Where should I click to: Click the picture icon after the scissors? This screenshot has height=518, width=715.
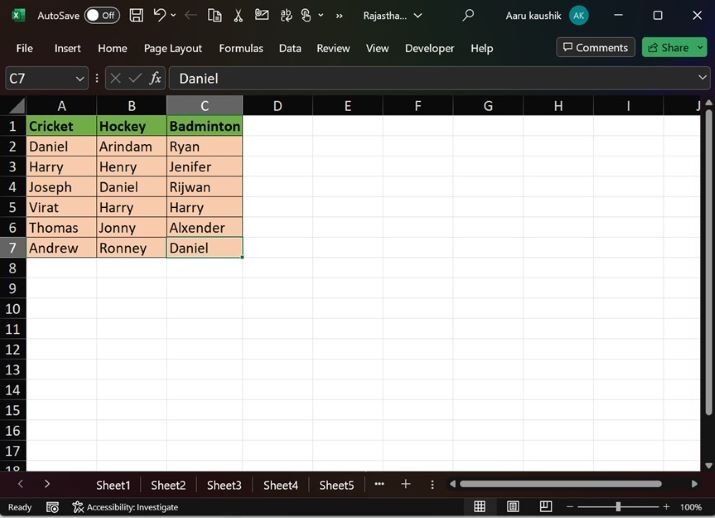261,15
